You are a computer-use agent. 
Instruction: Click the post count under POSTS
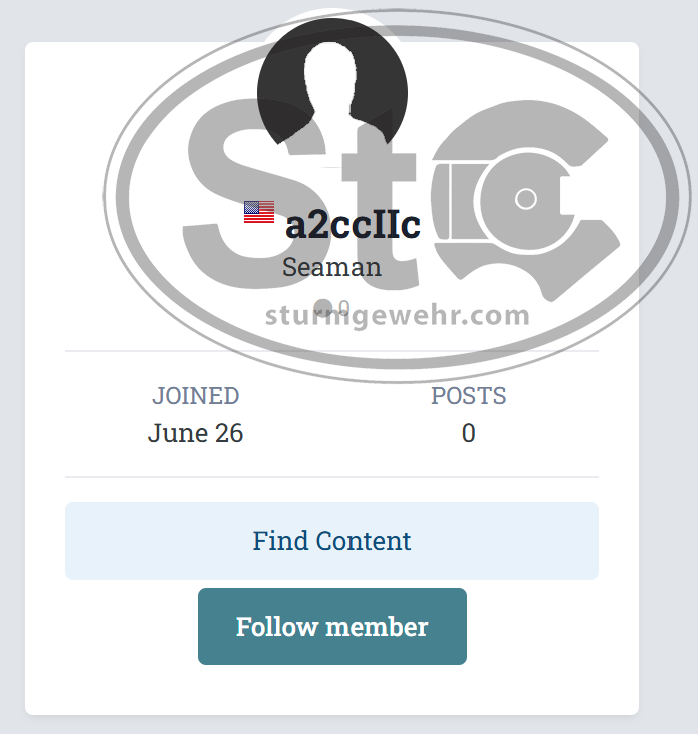tap(468, 433)
